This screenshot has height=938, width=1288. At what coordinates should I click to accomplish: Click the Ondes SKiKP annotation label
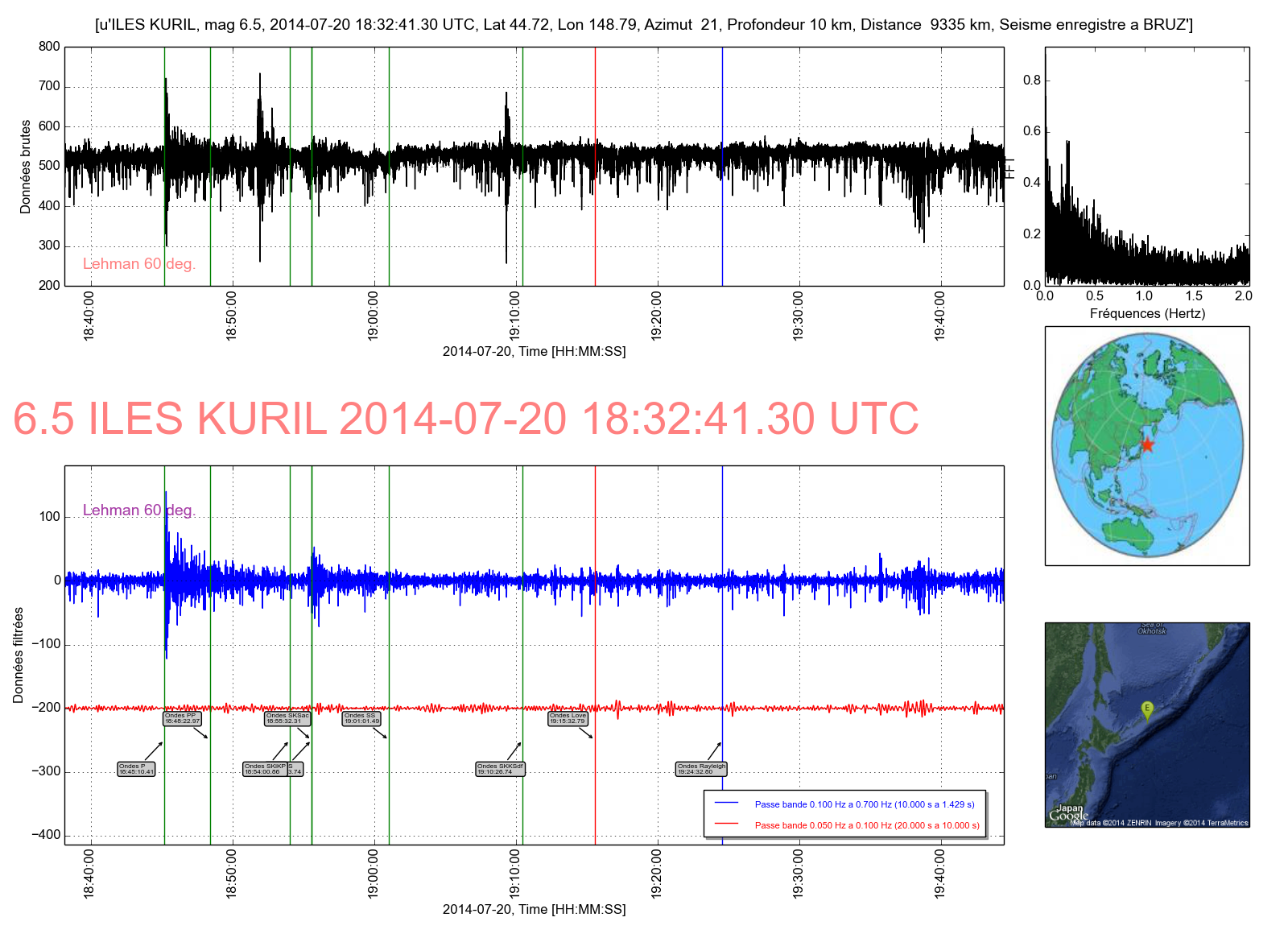point(265,770)
